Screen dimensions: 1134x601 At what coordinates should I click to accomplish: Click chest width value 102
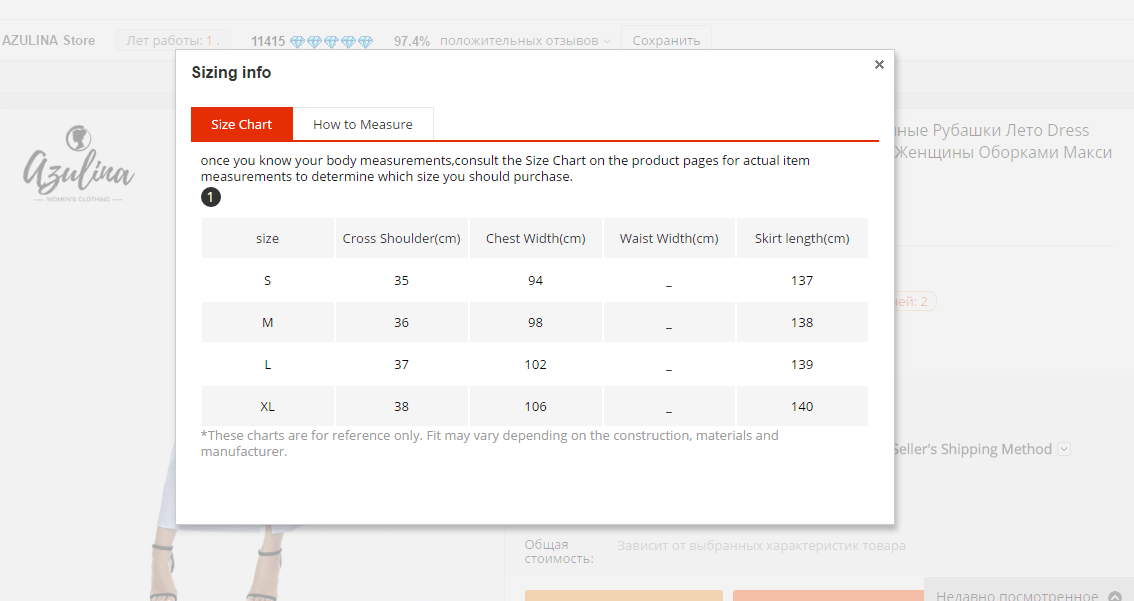pyautogui.click(x=536, y=365)
